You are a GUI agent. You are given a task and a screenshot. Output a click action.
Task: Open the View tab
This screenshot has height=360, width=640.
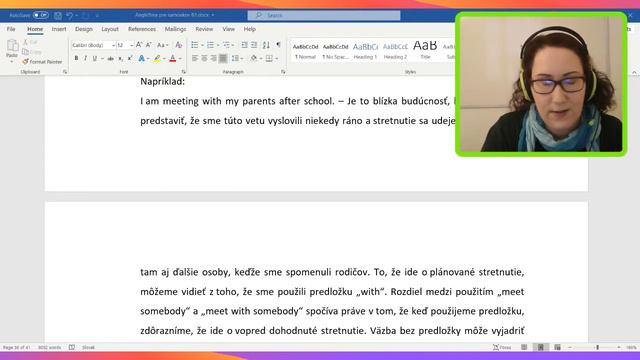pos(229,29)
